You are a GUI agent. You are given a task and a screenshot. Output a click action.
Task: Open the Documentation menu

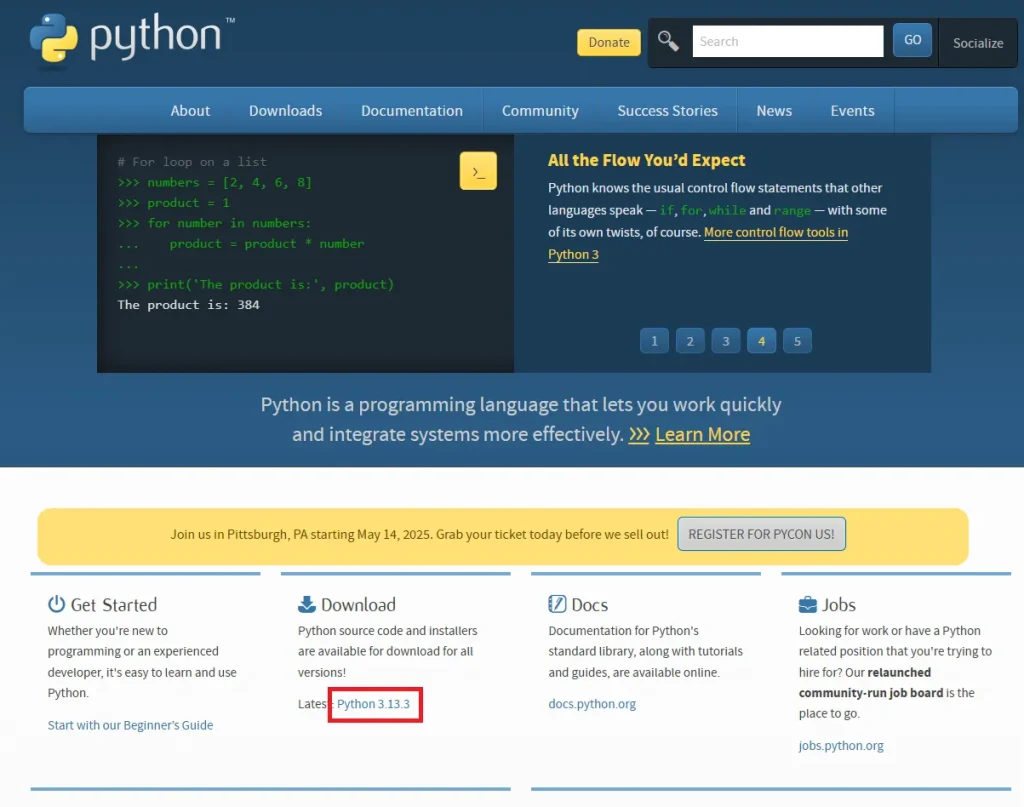tap(412, 110)
